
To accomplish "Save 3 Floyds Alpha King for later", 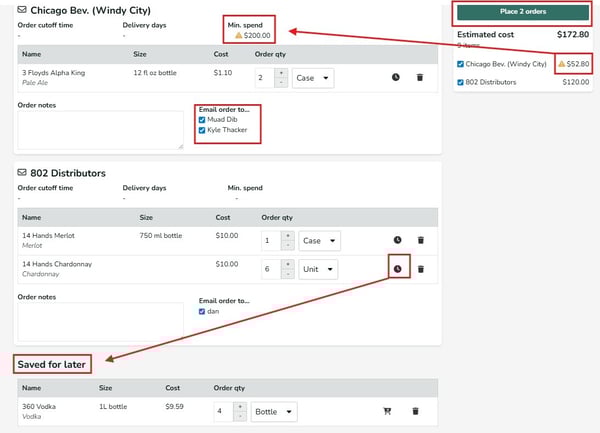I will click(397, 77).
